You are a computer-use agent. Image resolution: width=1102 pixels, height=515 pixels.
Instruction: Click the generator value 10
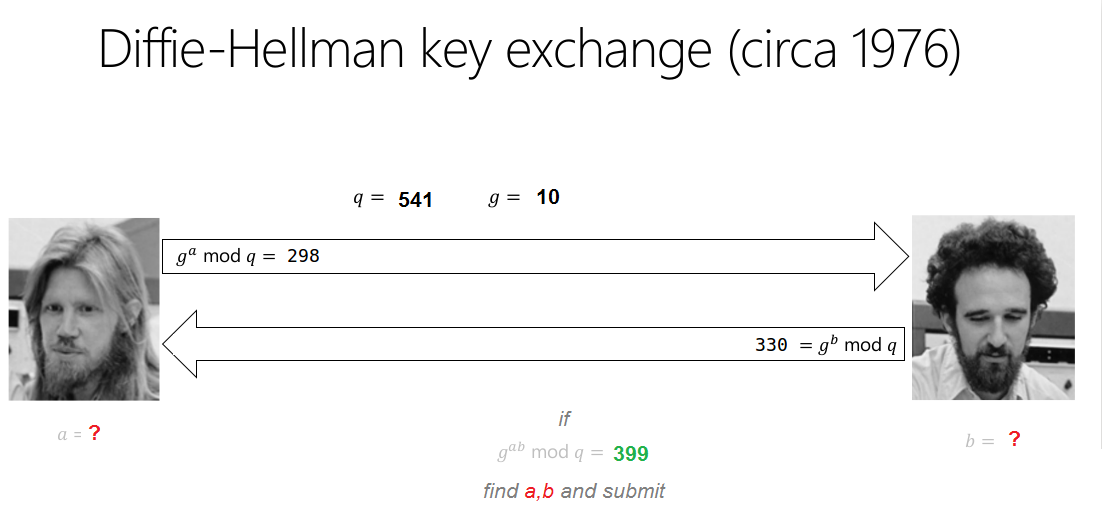[548, 197]
